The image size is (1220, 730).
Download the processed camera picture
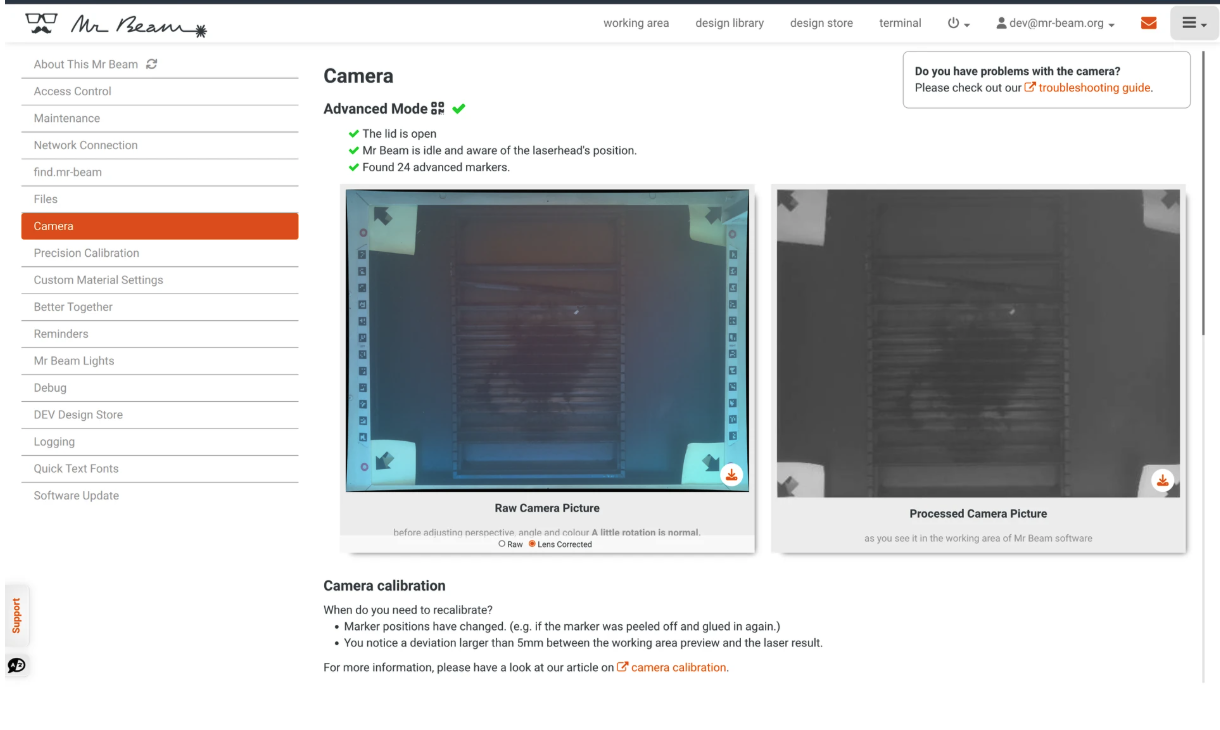[x=1162, y=480]
